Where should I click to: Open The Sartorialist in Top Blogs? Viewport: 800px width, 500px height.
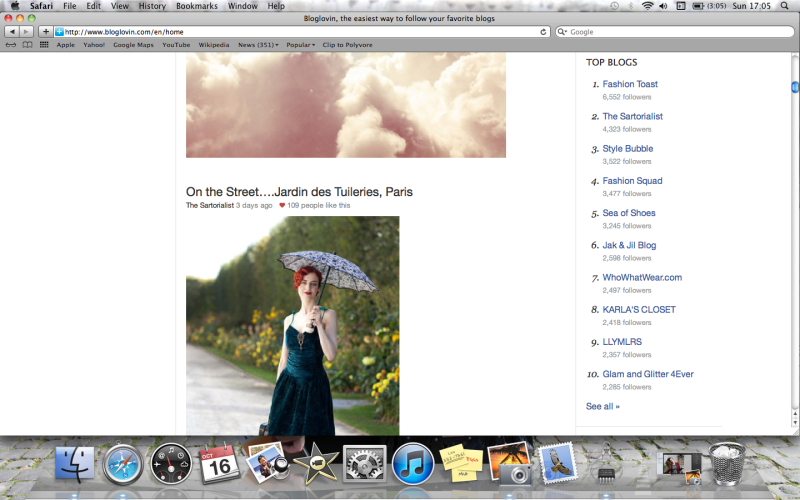(633, 116)
